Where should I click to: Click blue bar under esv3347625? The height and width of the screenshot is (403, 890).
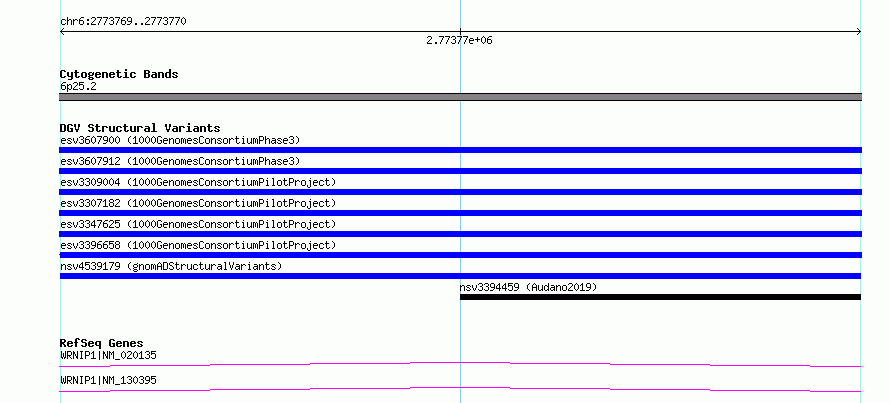(x=460, y=234)
